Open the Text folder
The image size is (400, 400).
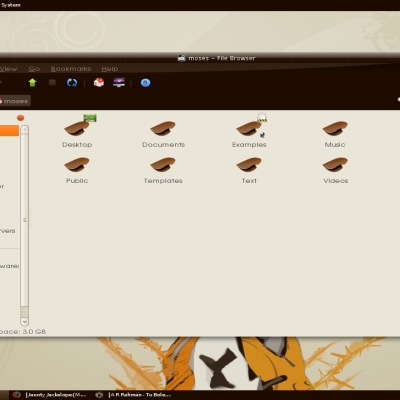tap(249, 171)
